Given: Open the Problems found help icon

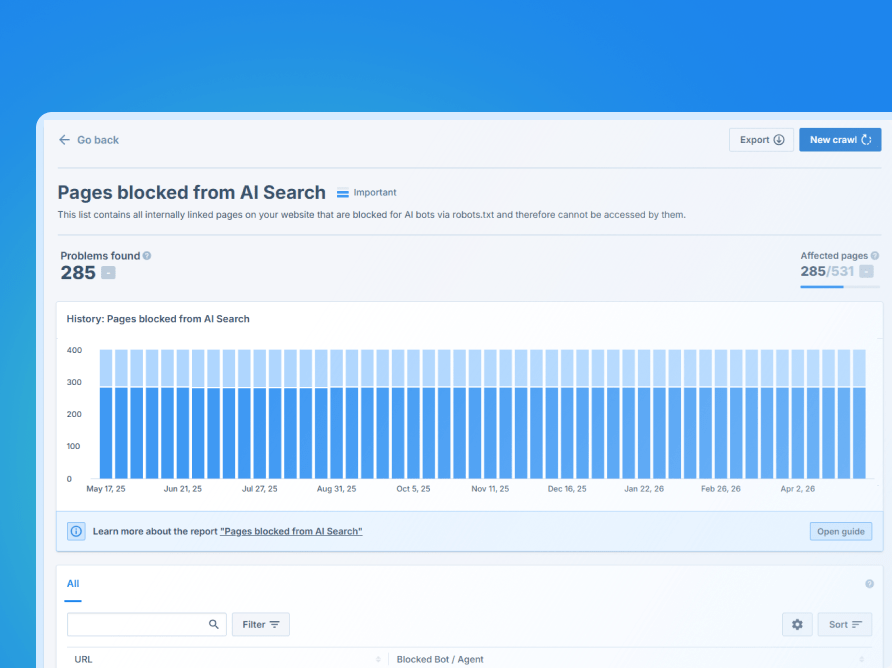Looking at the screenshot, I should (147, 256).
